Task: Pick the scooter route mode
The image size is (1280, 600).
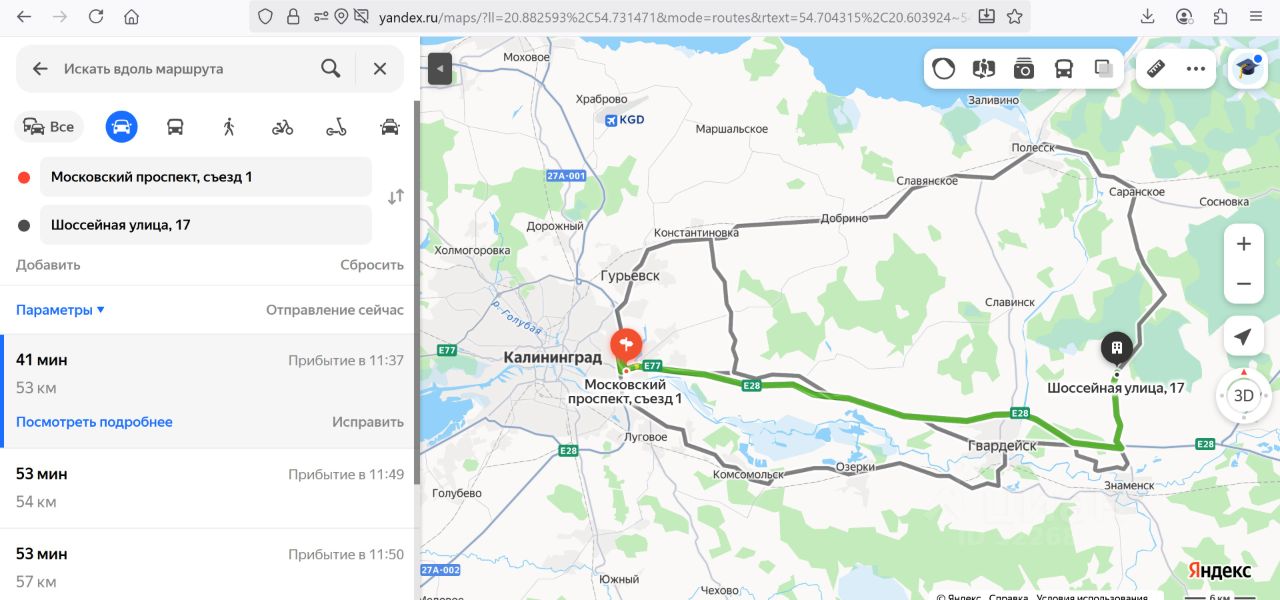Action: 336,126
